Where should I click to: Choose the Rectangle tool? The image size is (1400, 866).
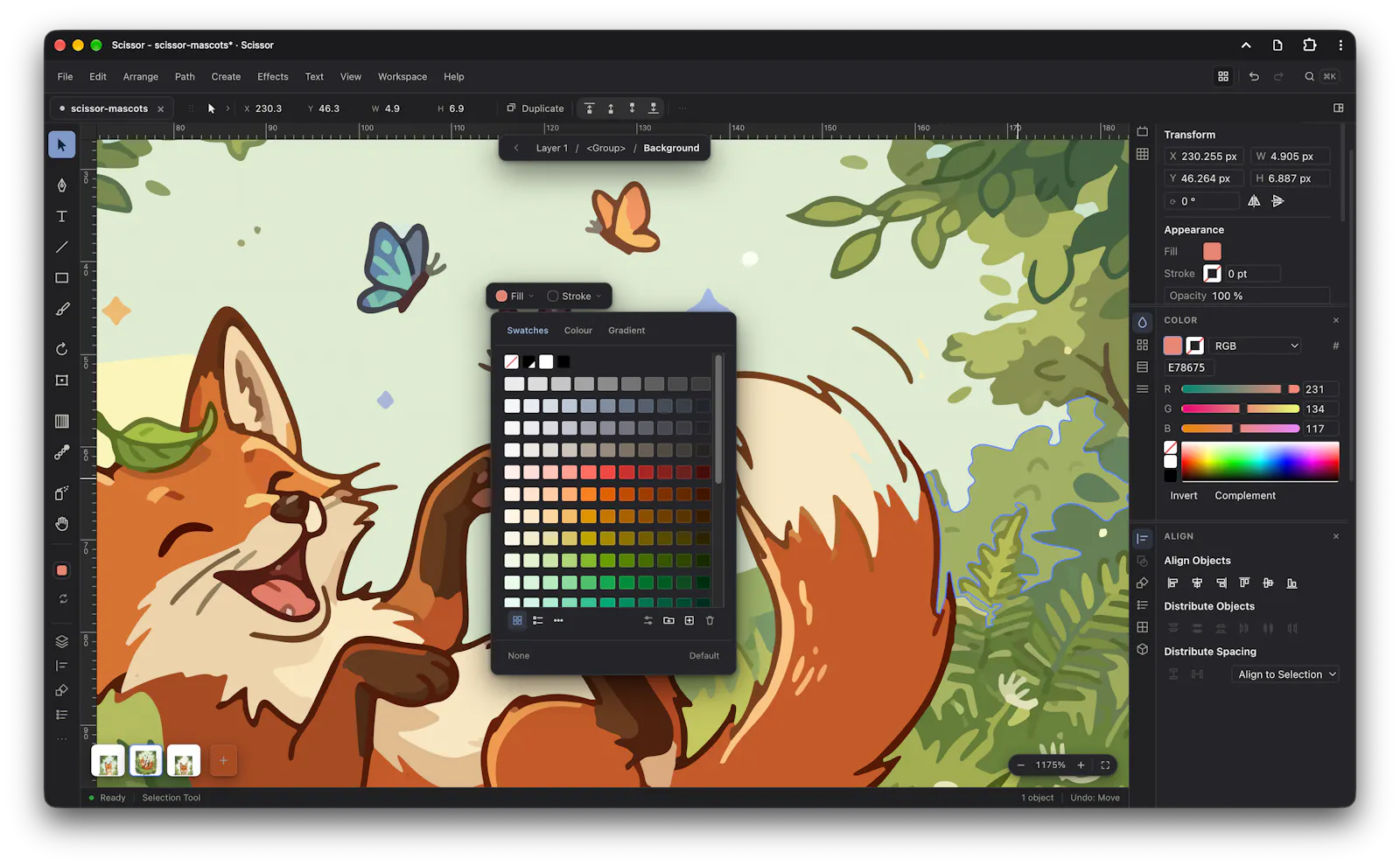pyautogui.click(x=61, y=278)
